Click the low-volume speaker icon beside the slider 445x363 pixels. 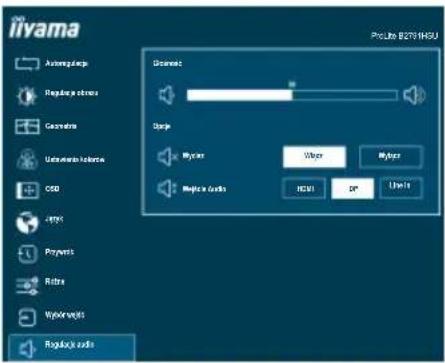(166, 95)
